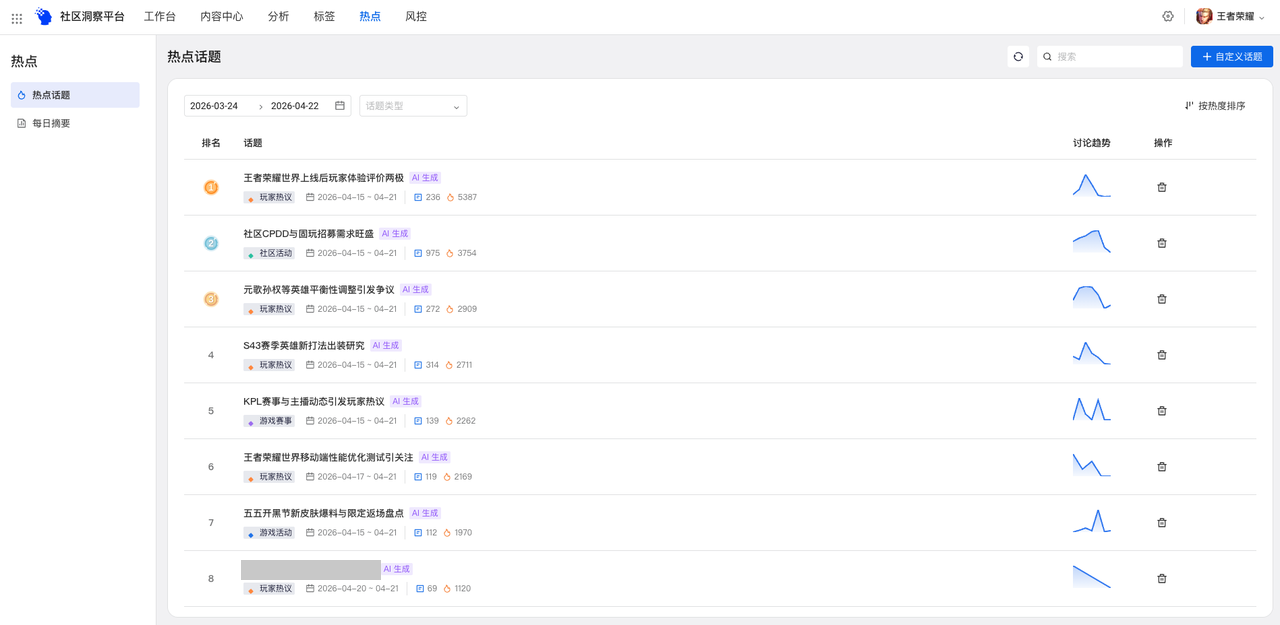This screenshot has width=1280, height=625.
Task: Delete topic 元歌孙权等英雄平衡性调整引发争议
Action: [x=1162, y=299]
